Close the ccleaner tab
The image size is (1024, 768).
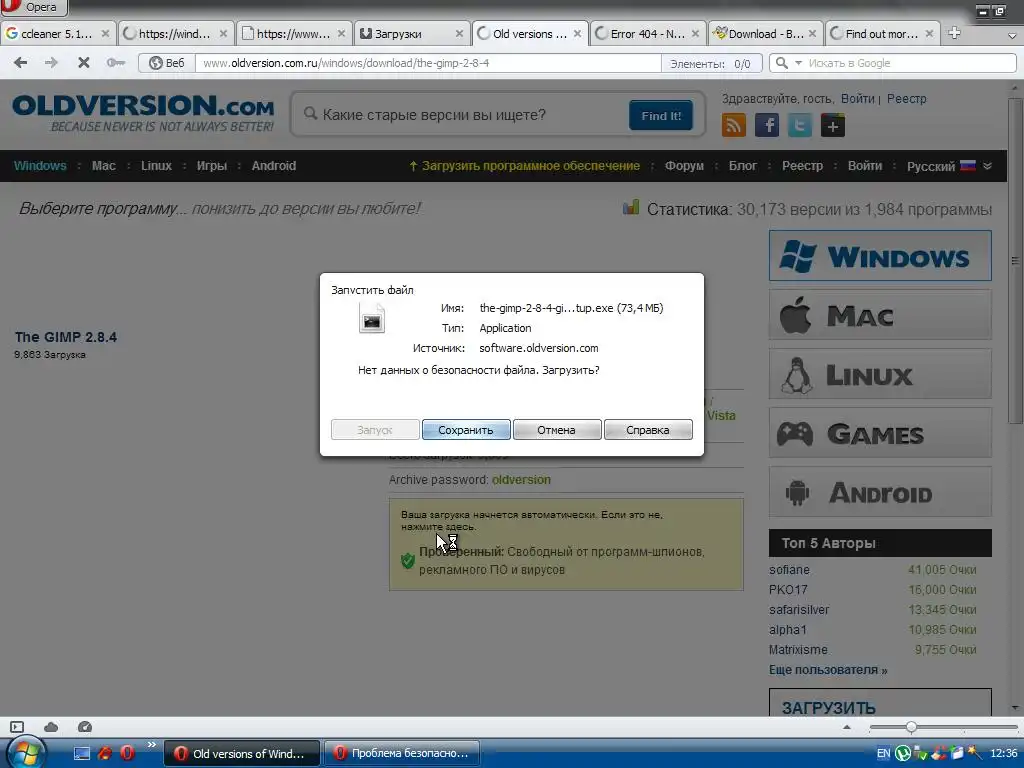(105, 33)
